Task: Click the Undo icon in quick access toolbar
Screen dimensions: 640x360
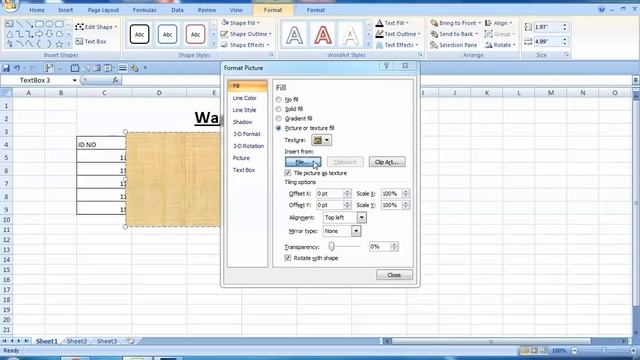Action: tap(17, 68)
